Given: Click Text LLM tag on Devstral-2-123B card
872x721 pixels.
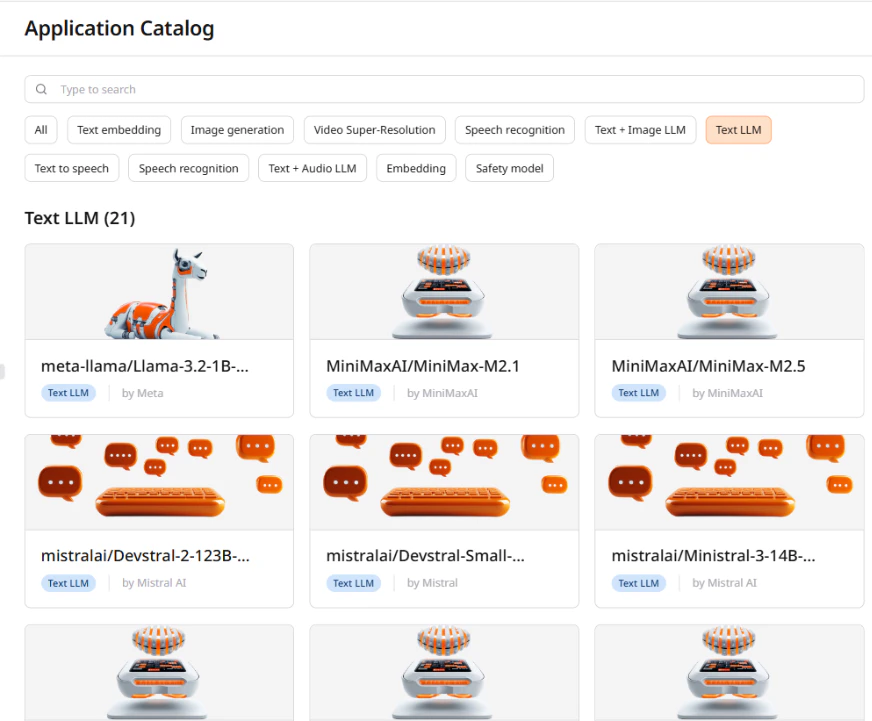Looking at the screenshot, I should coord(68,583).
